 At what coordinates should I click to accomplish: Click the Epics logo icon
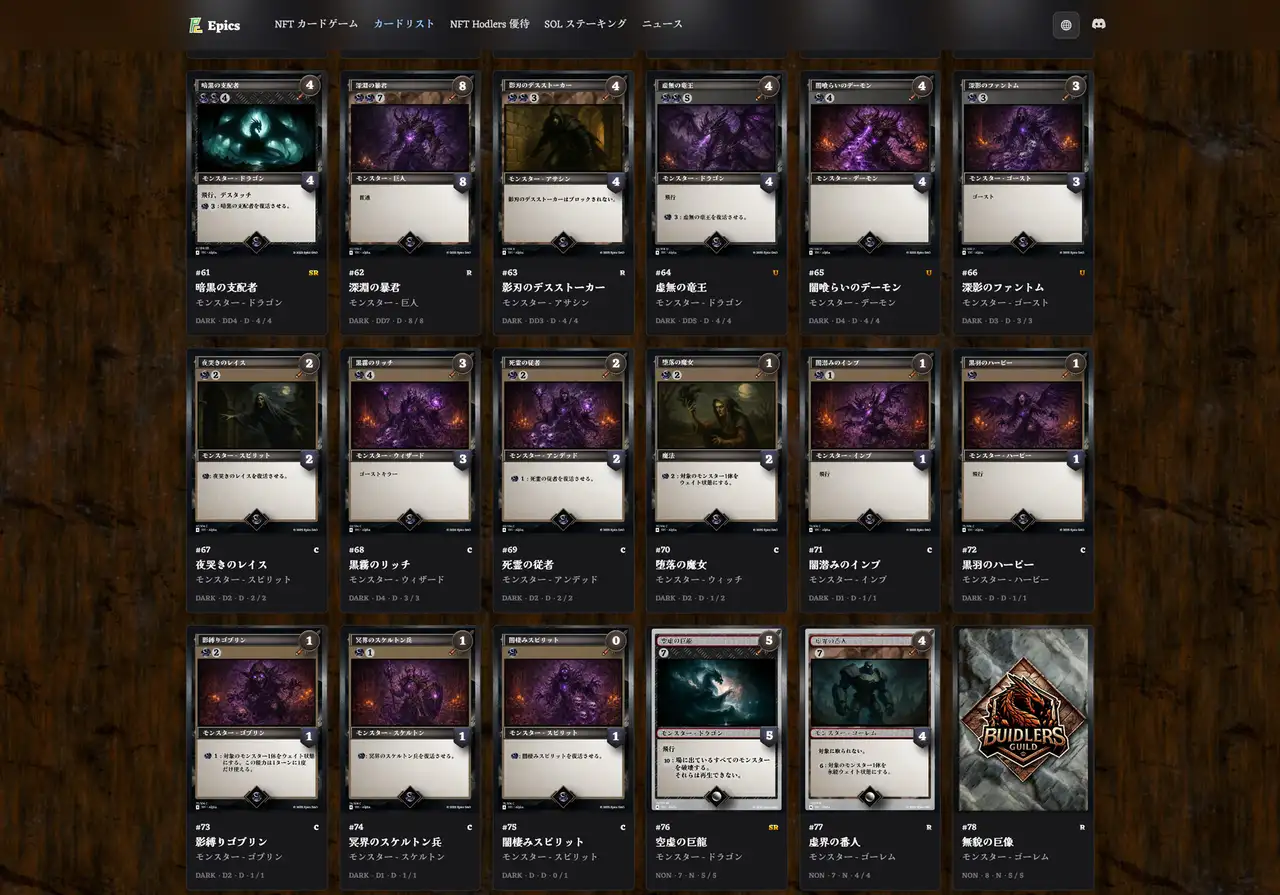click(x=195, y=25)
